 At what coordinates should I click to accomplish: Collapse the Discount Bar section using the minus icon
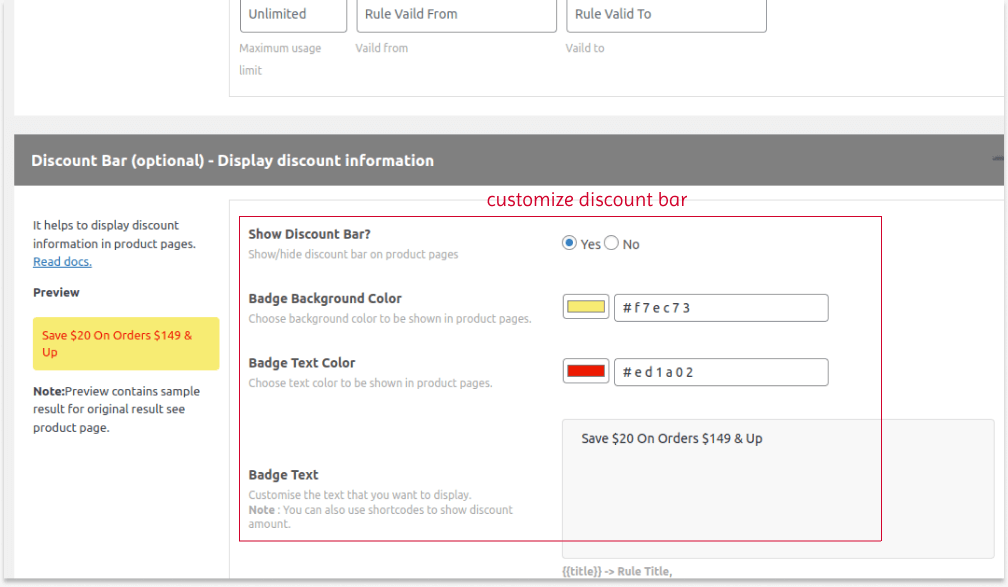[x=997, y=160]
